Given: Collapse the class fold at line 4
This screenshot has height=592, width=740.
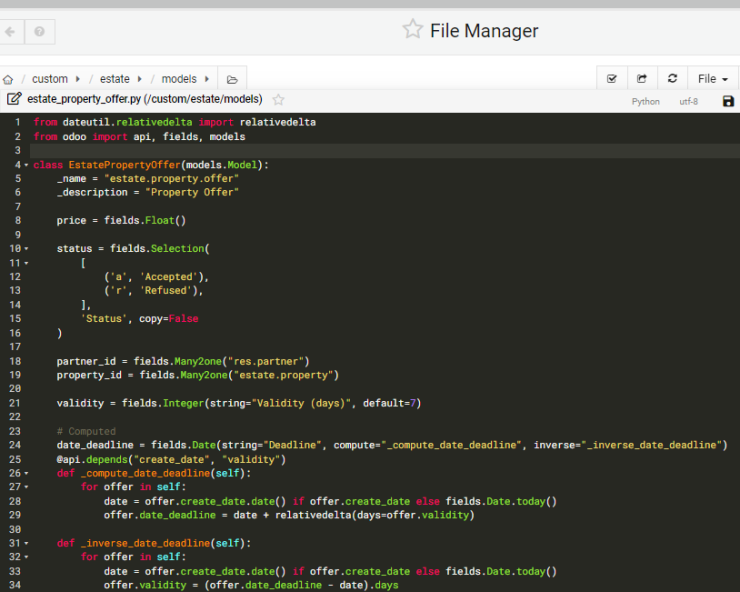Looking at the screenshot, I should point(26,165).
